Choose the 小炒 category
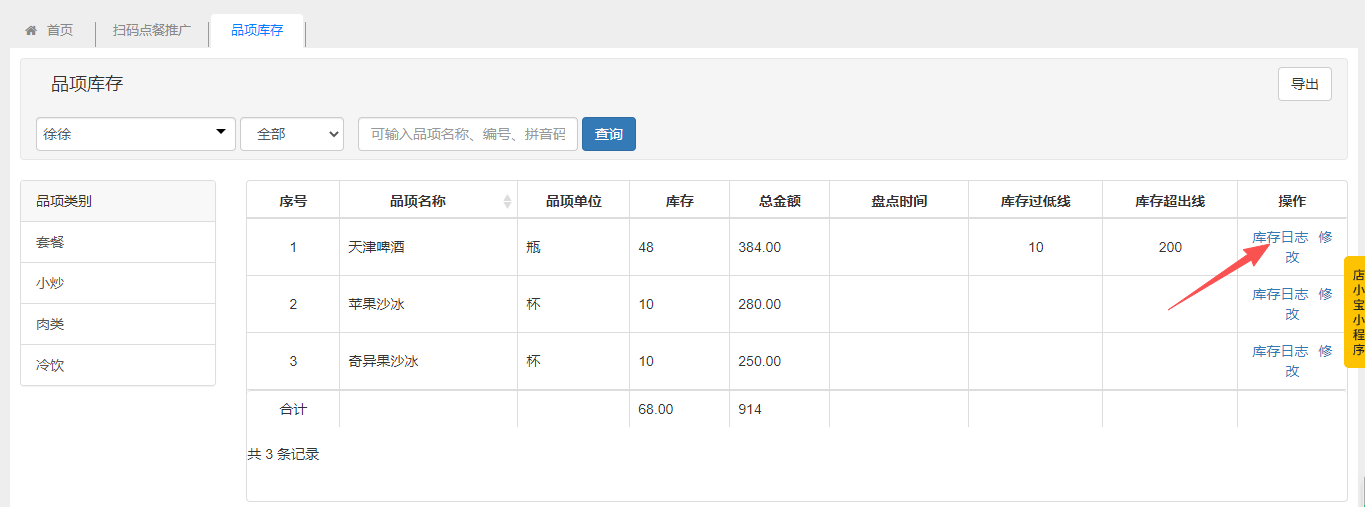Image resolution: width=1365 pixels, height=507 pixels. [118, 283]
